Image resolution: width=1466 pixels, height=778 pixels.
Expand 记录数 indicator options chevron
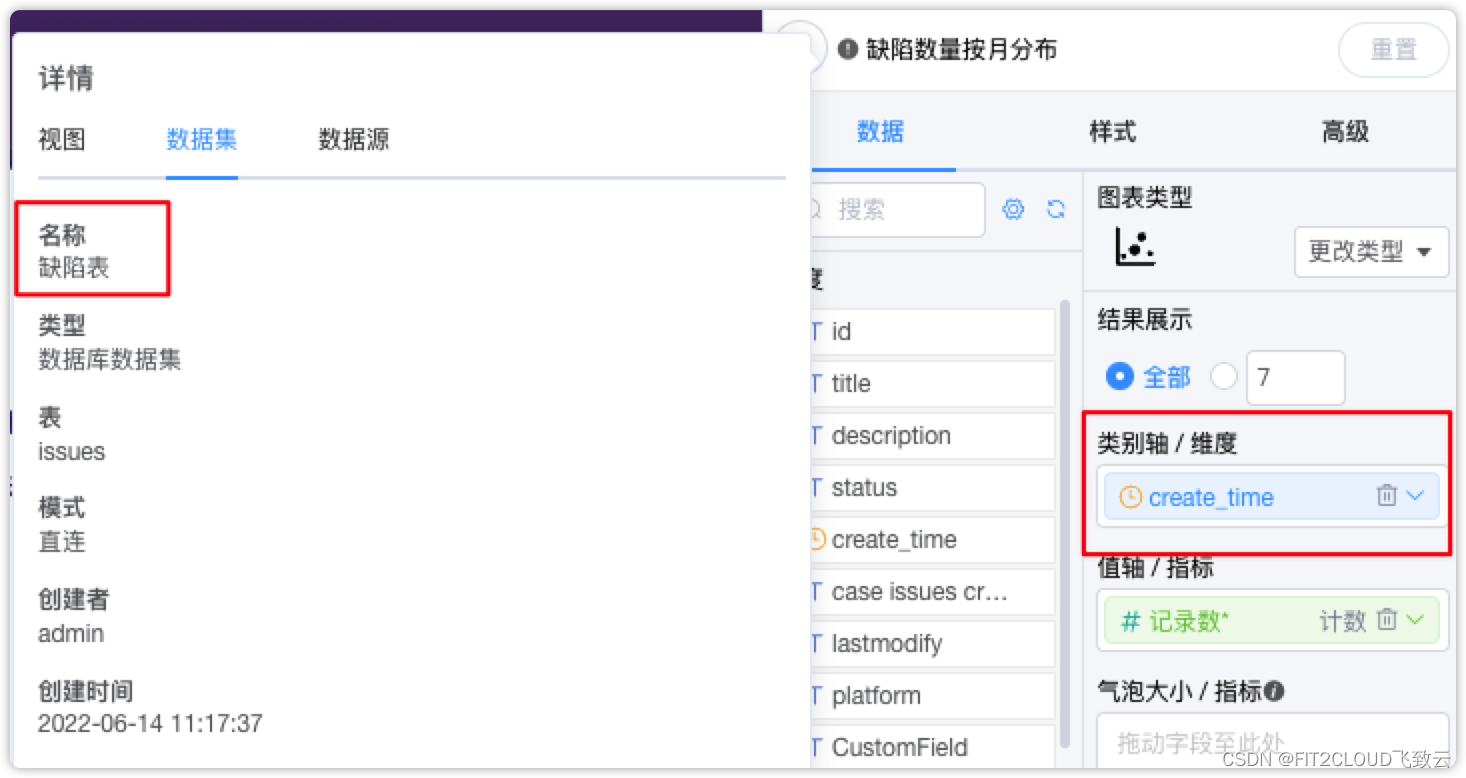pyautogui.click(x=1415, y=620)
